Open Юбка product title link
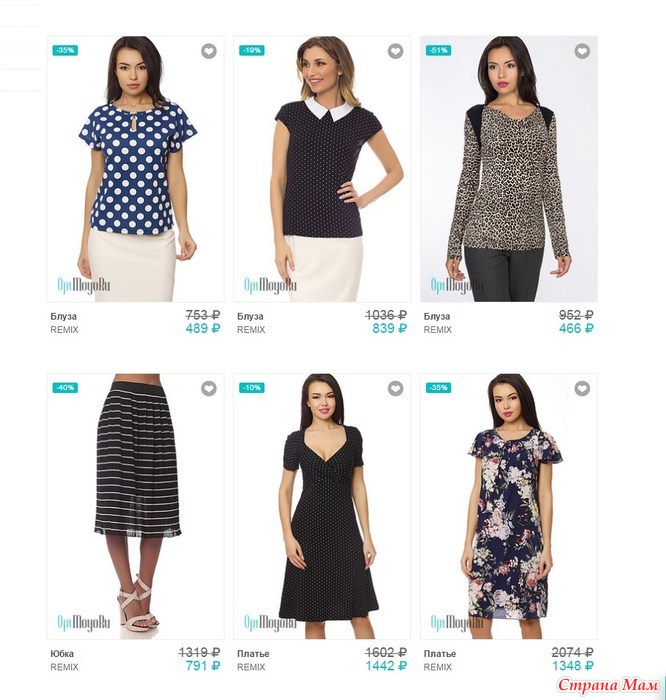 pos(62,654)
